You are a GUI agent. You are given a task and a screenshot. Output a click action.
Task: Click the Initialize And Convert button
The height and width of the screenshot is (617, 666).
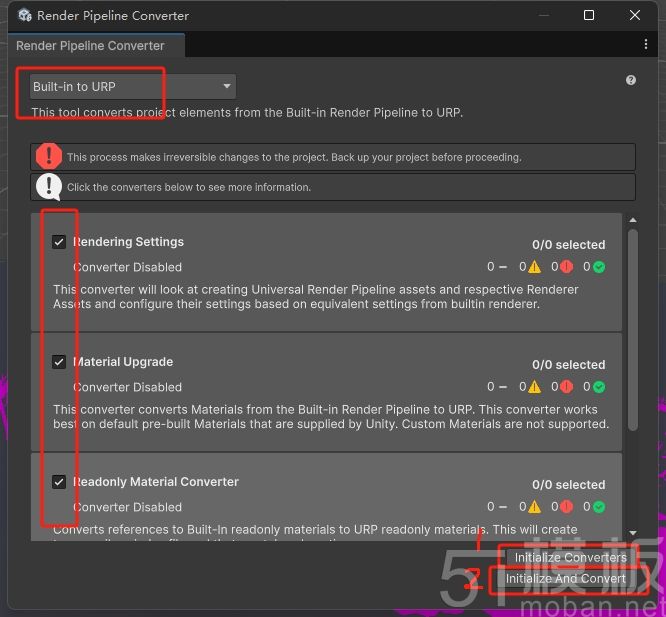(x=565, y=578)
